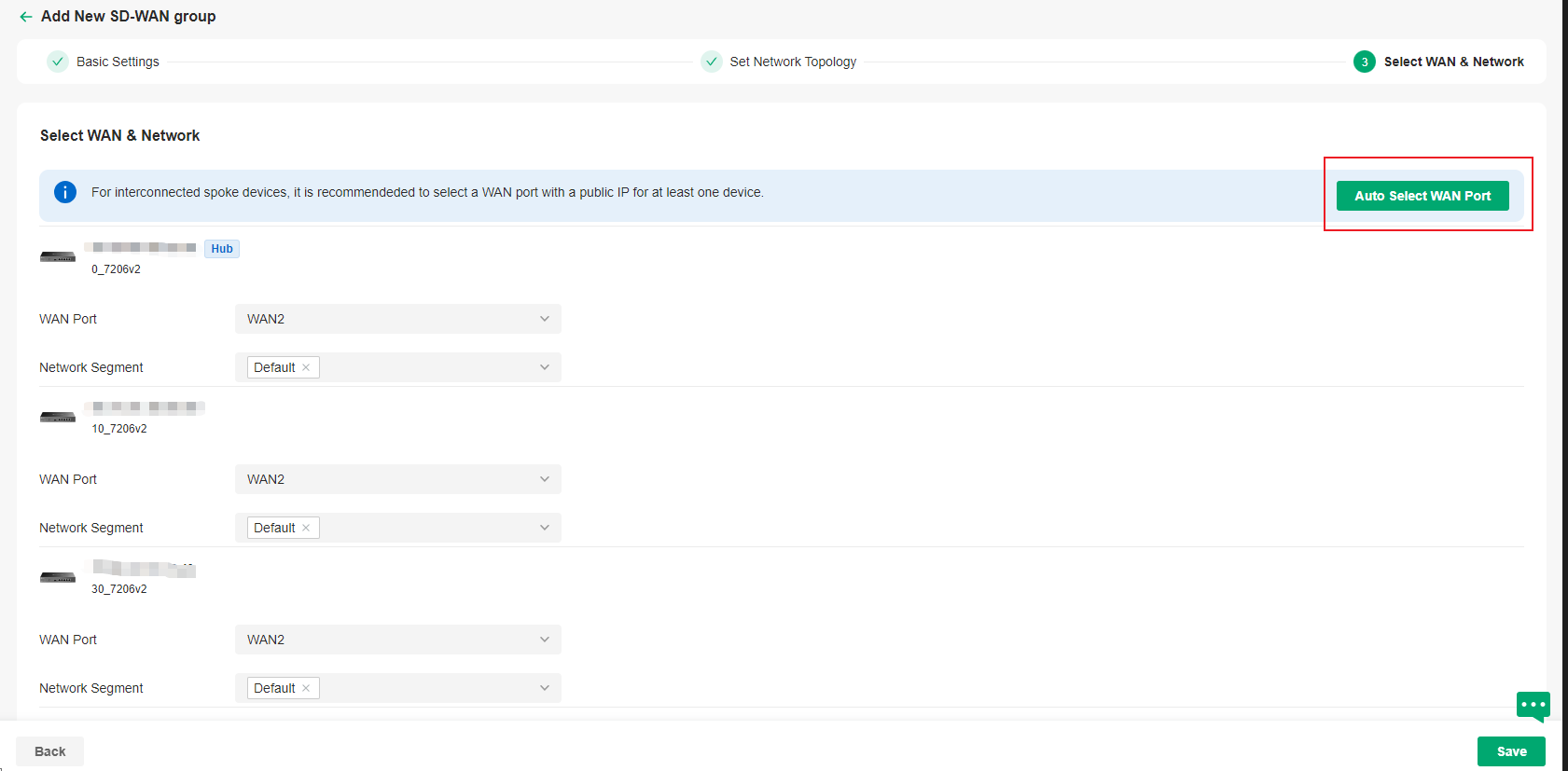Expand Network Segment dropdown arrow for 30_7206v2
The height and width of the screenshot is (771, 1568).
[x=544, y=688]
